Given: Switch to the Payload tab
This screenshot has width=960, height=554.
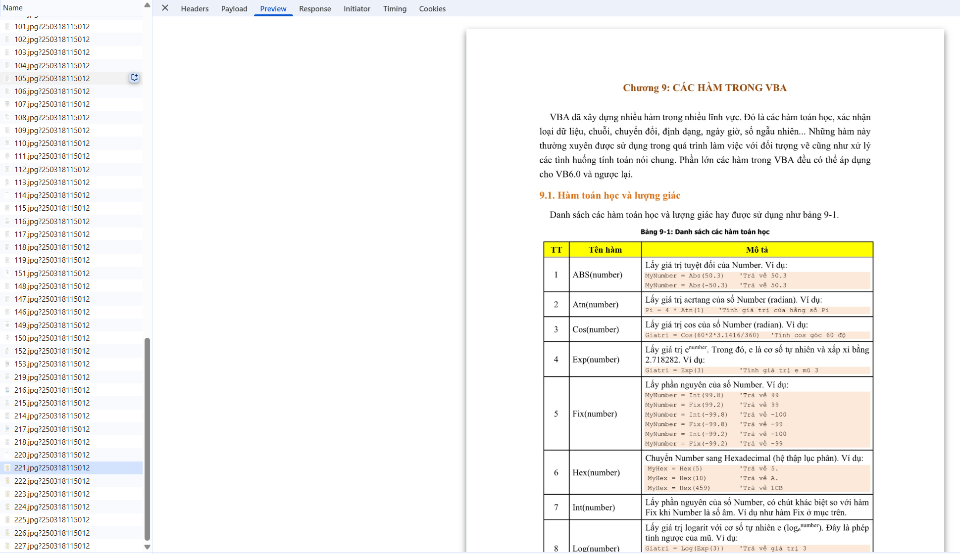Looking at the screenshot, I should pyautogui.click(x=234, y=8).
